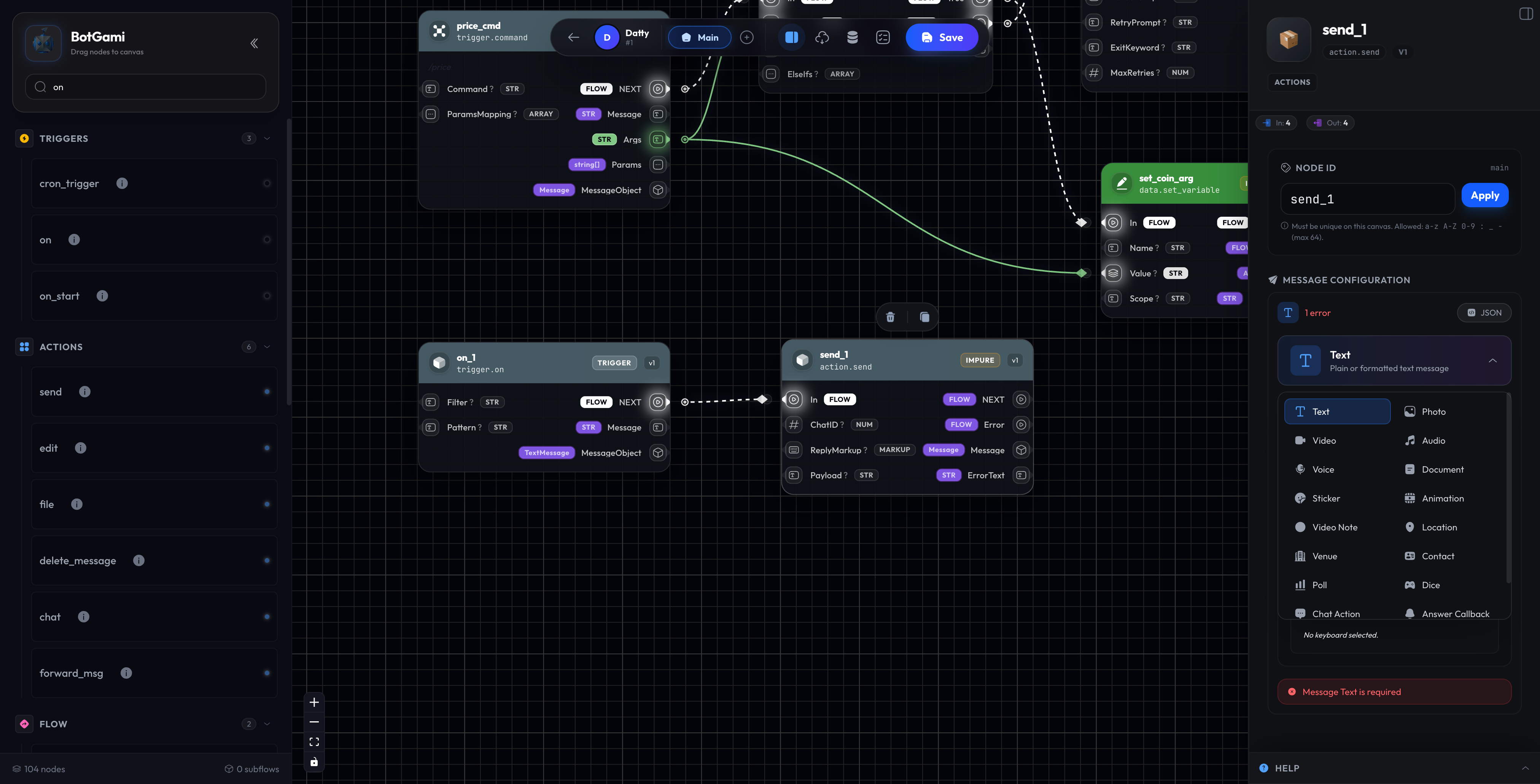
Task: Zoom in on the canvas with plus icon
Action: (314, 702)
